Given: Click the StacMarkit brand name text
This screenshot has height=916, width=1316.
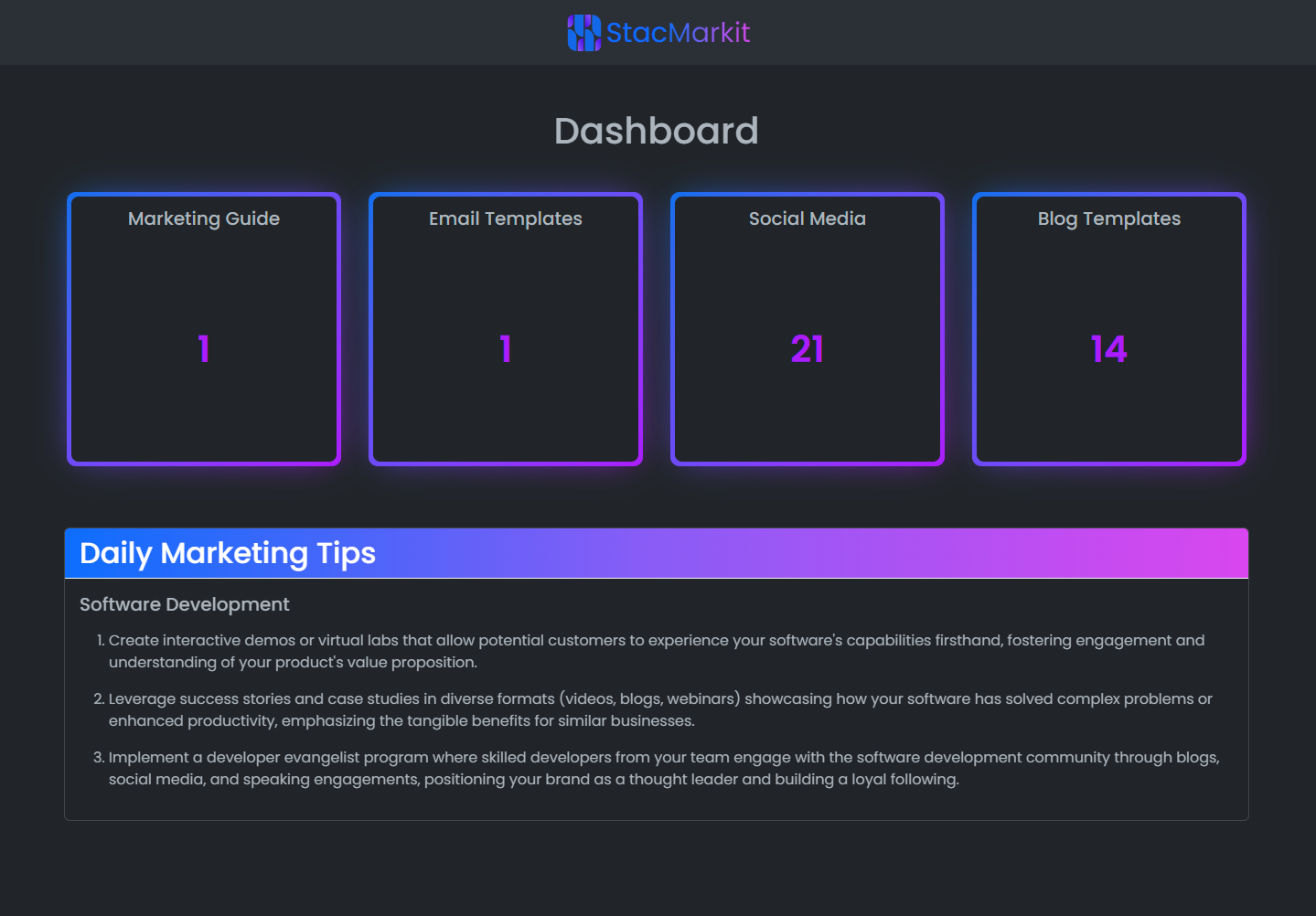Looking at the screenshot, I should pyautogui.click(x=678, y=33).
